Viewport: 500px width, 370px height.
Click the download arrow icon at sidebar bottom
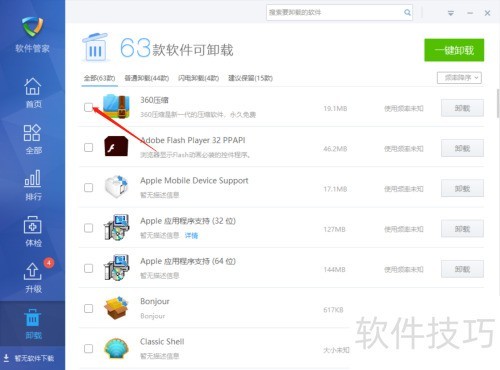[6, 358]
